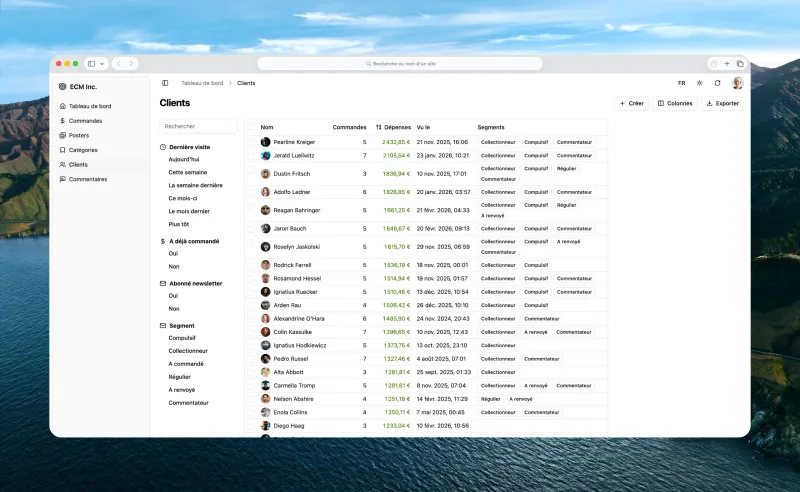This screenshot has height=492, width=800.
Task: Click the ECM Inc. logo icon
Action: tap(63, 87)
